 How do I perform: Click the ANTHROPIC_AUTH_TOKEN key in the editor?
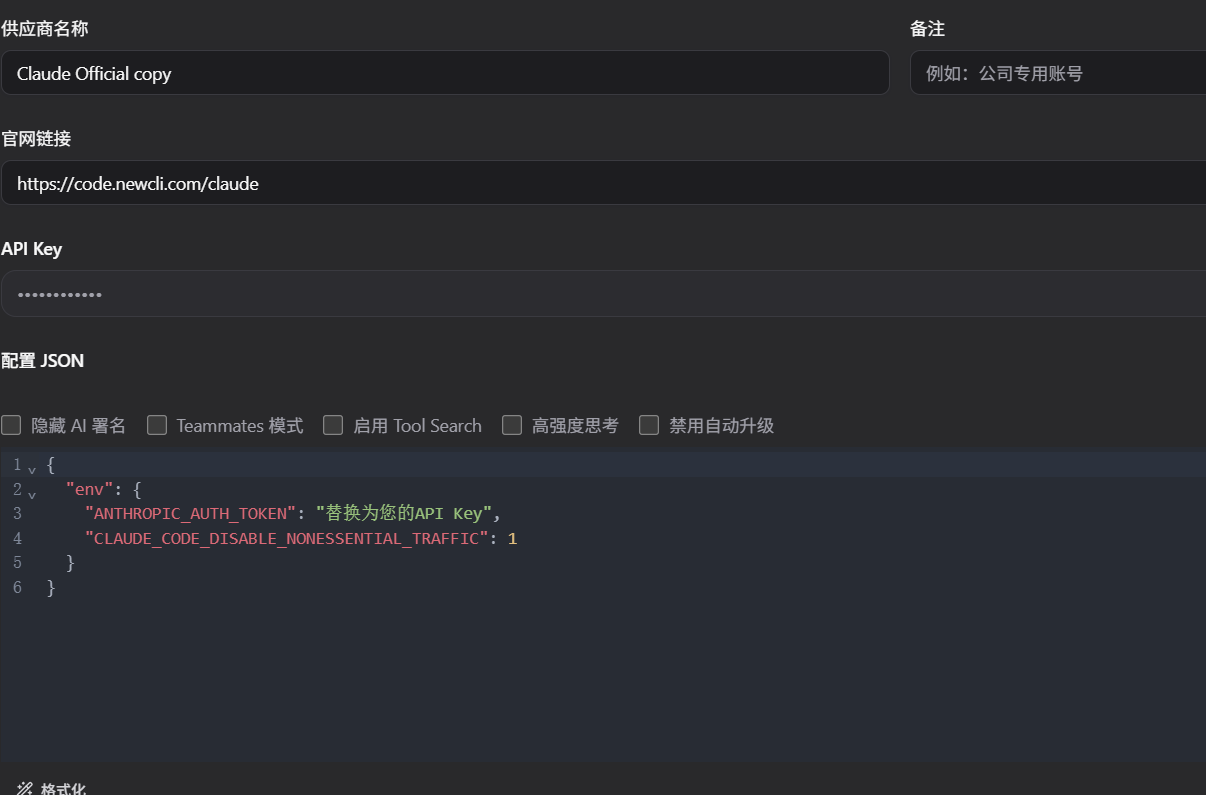coord(191,514)
